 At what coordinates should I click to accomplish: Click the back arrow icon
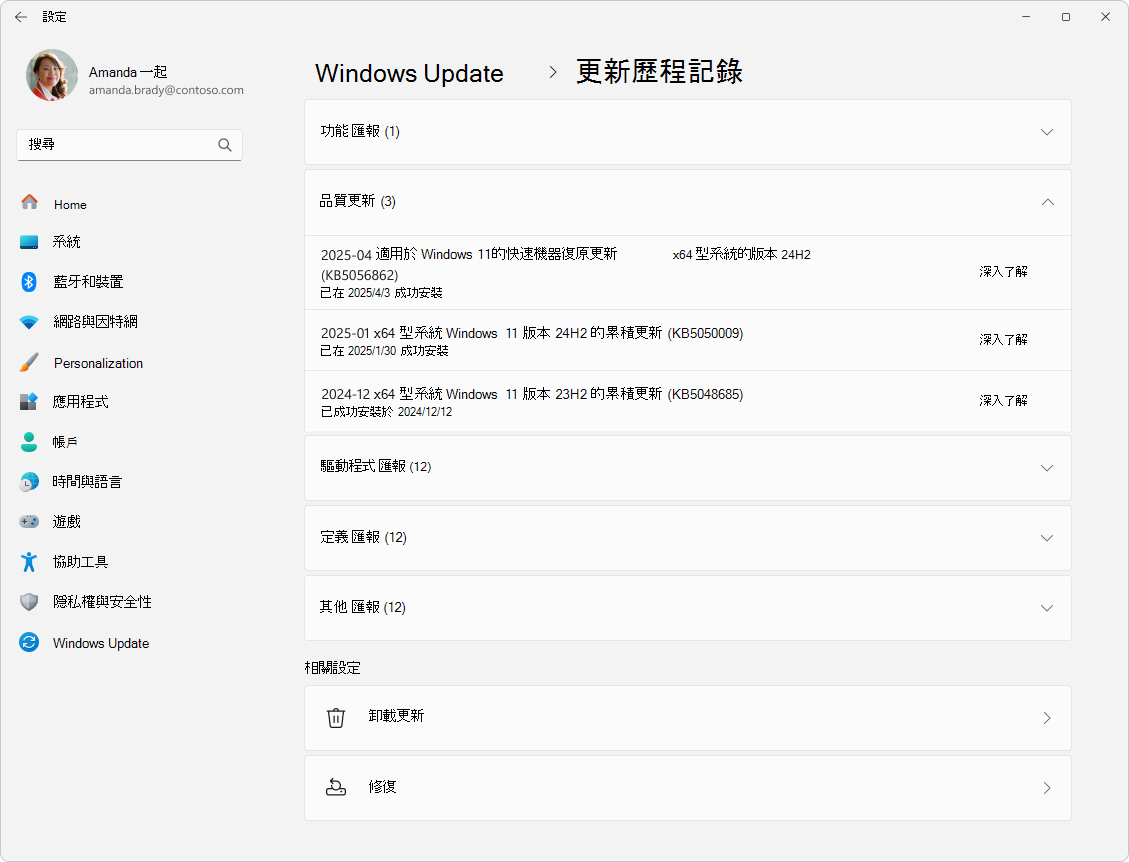point(21,17)
